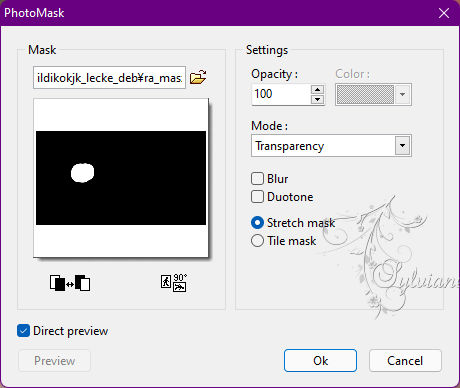Click the Preview button
The width and height of the screenshot is (460, 388).
pos(54,360)
